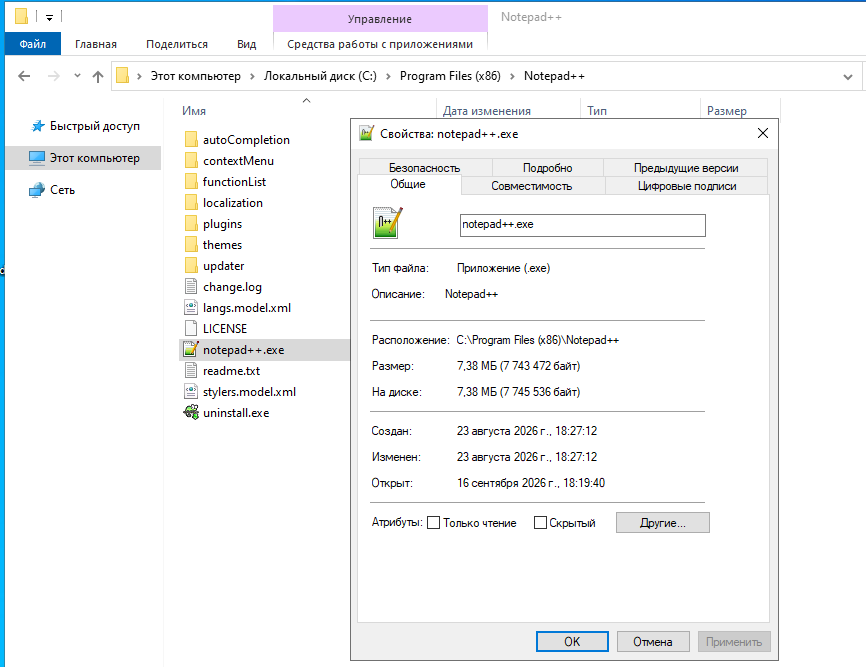Go back with the left arrow

[x=24, y=76]
